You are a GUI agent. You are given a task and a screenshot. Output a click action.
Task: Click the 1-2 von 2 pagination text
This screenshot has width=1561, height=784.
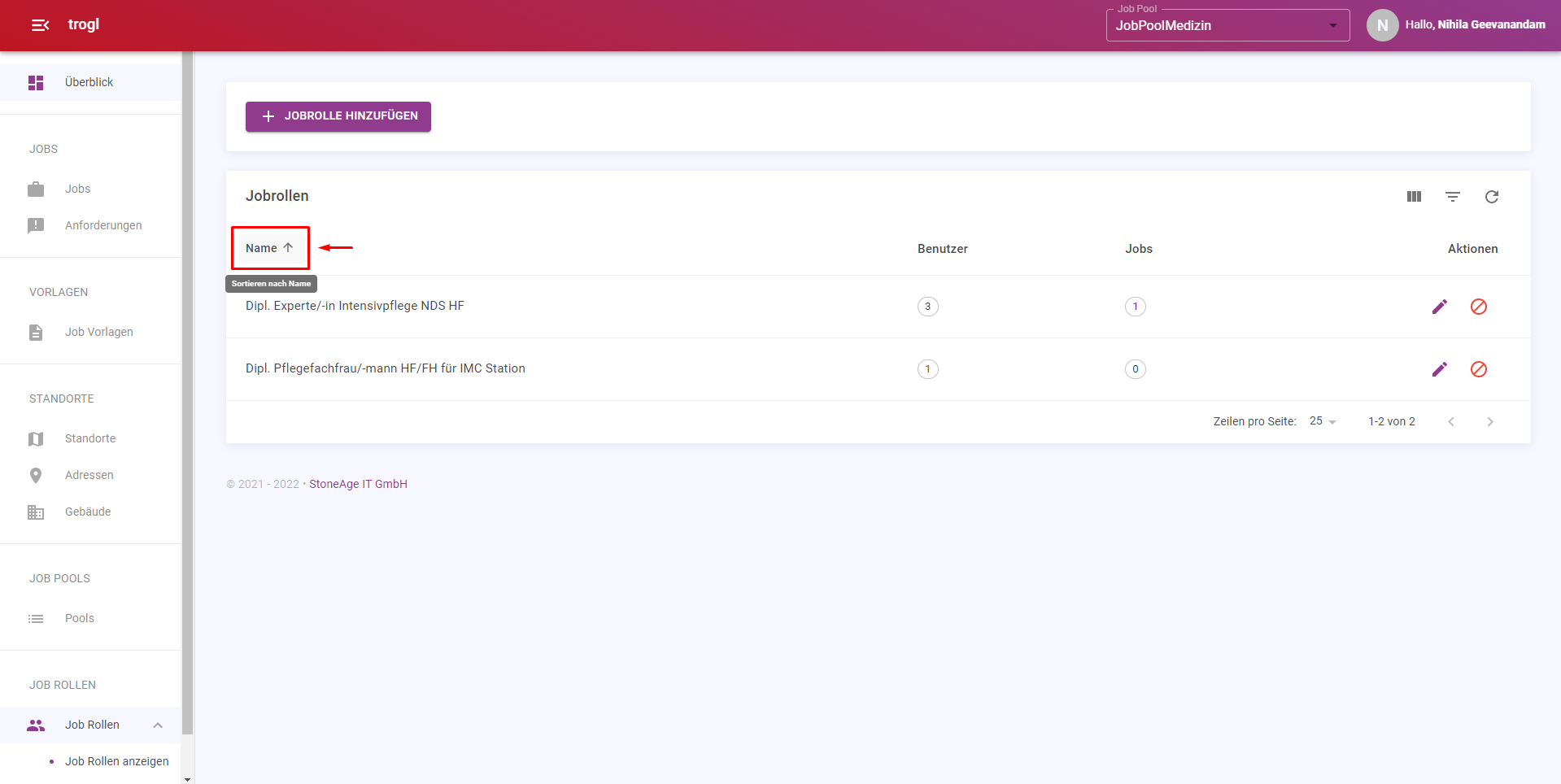[1392, 421]
